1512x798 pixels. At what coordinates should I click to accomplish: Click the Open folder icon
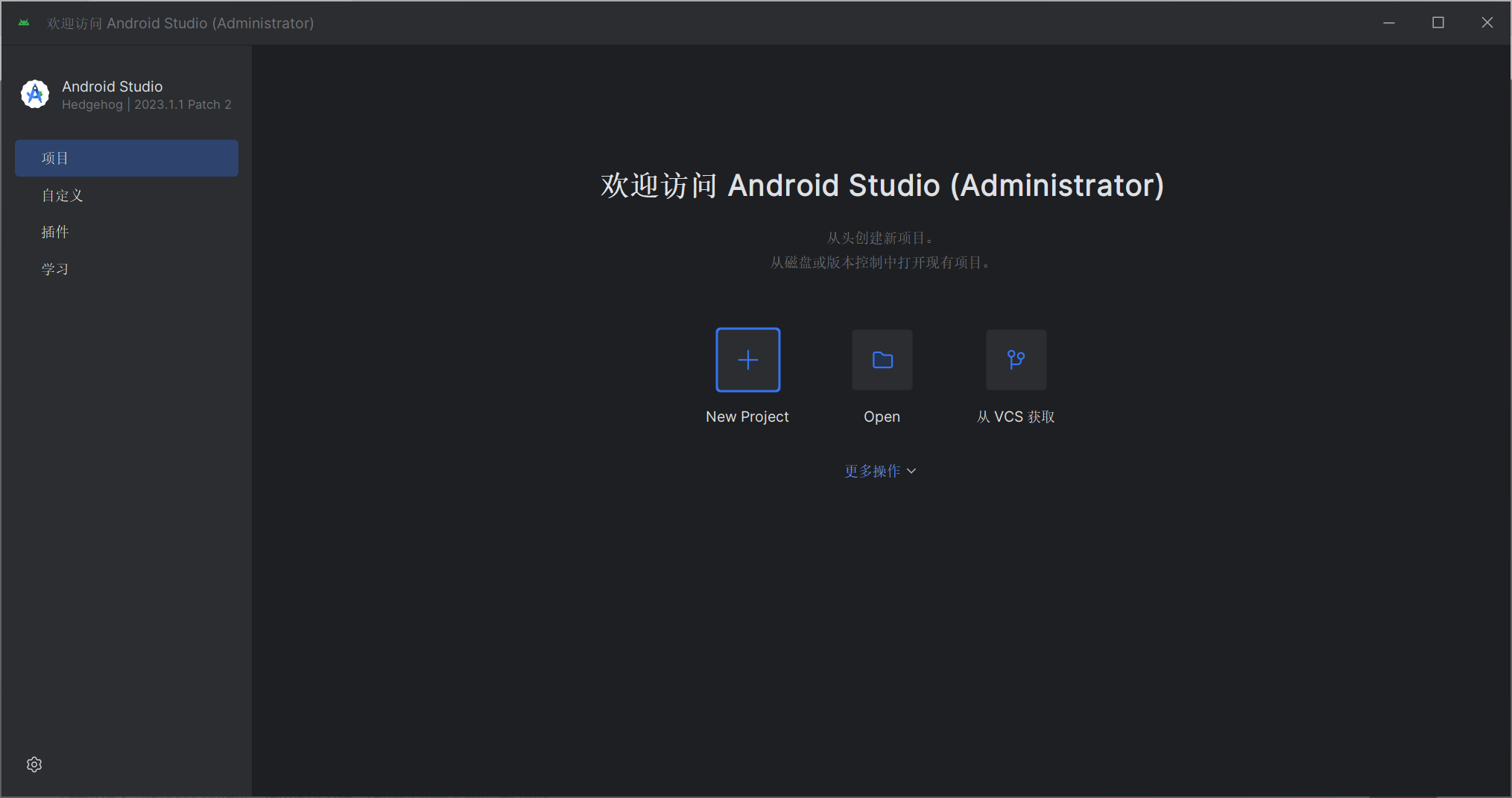[x=882, y=360]
